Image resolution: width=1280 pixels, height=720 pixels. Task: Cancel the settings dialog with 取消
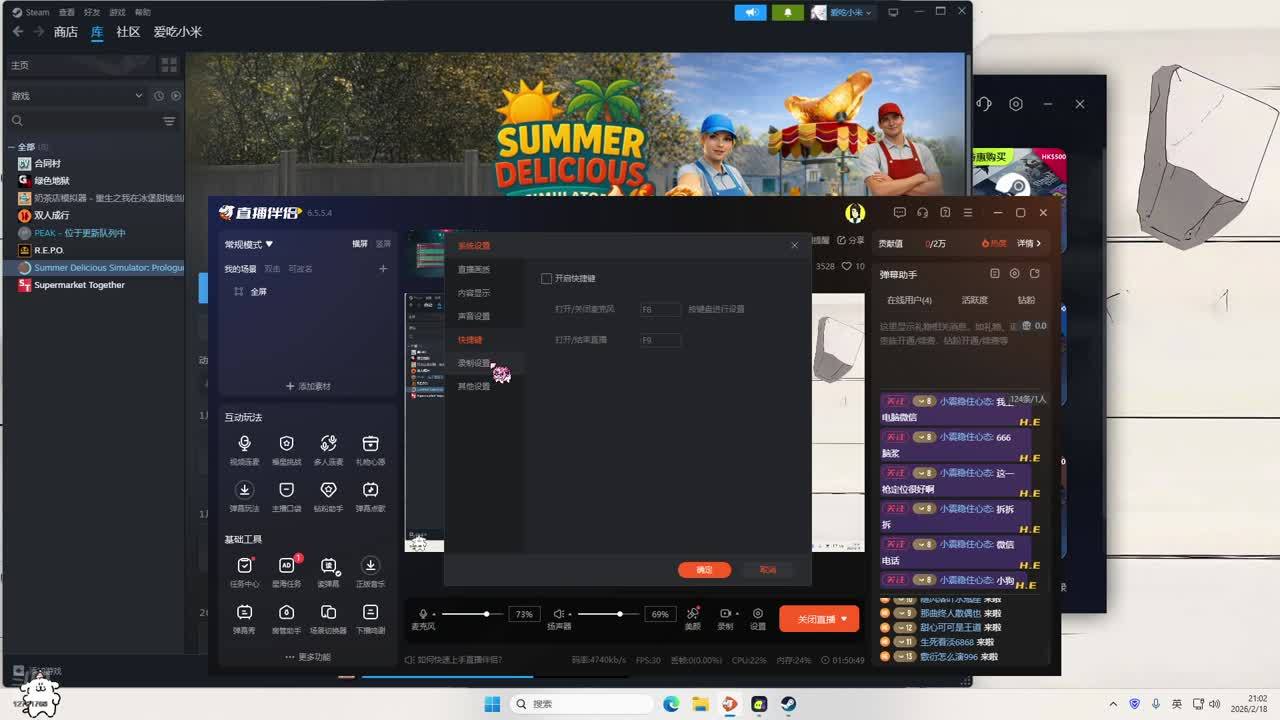768,570
